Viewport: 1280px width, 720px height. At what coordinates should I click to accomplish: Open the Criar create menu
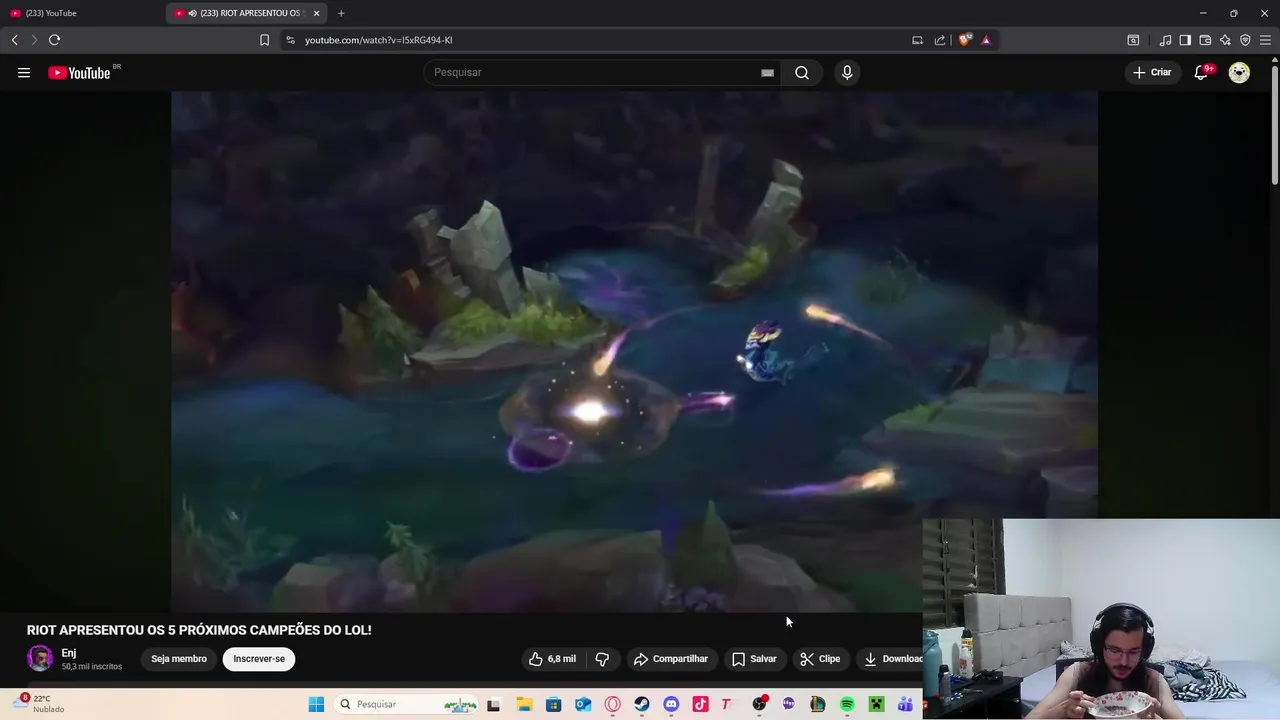point(1151,72)
